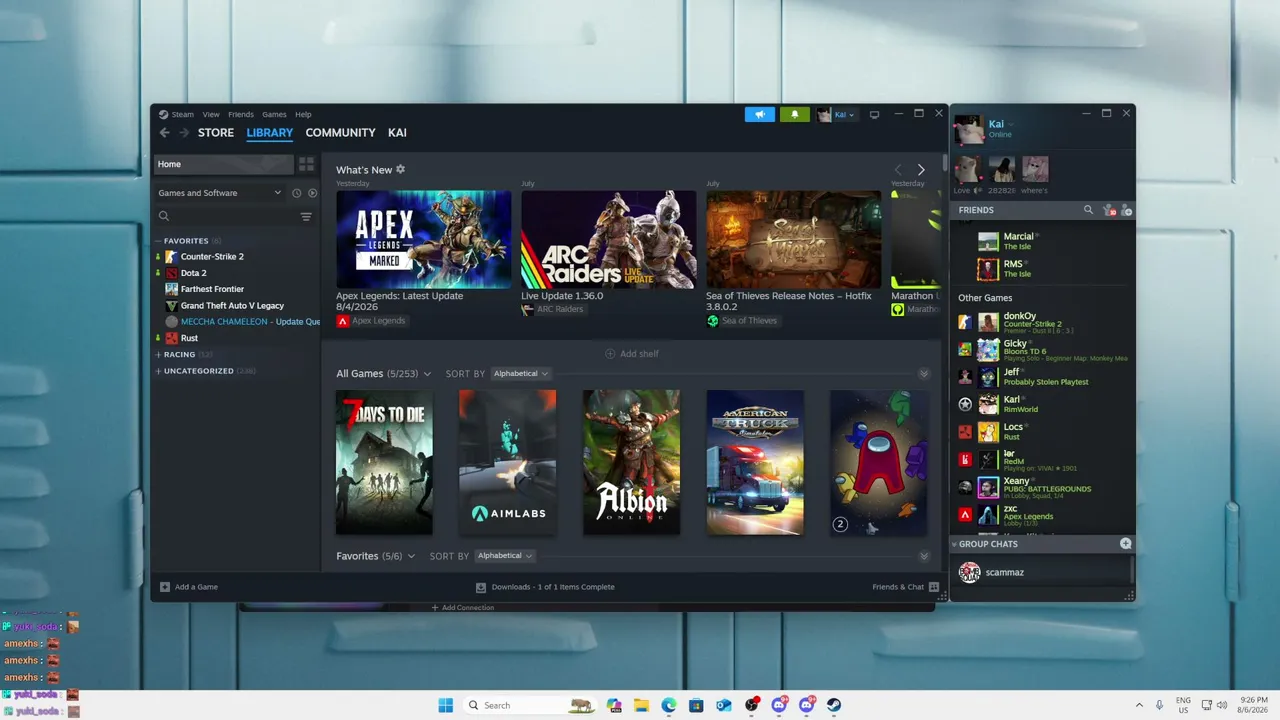Select Home in the library sidebar
Image resolution: width=1280 pixels, height=720 pixels.
click(224, 164)
